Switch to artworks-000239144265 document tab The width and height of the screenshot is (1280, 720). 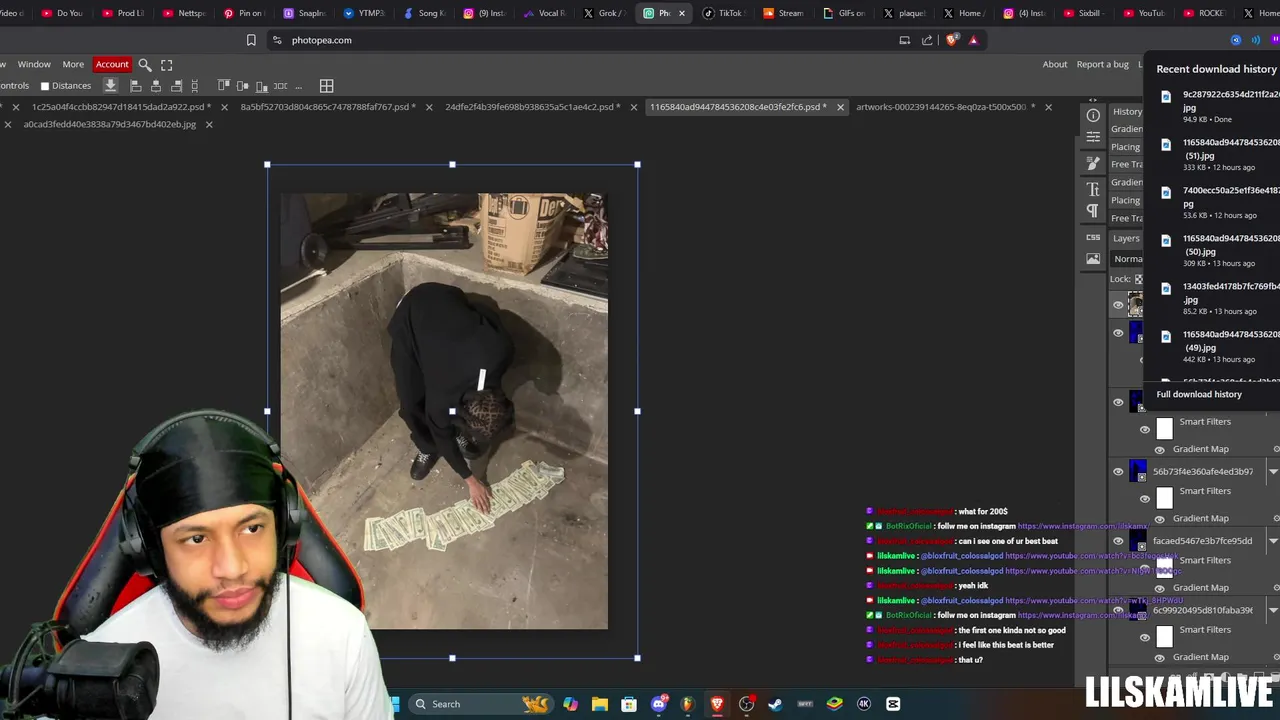coord(944,107)
